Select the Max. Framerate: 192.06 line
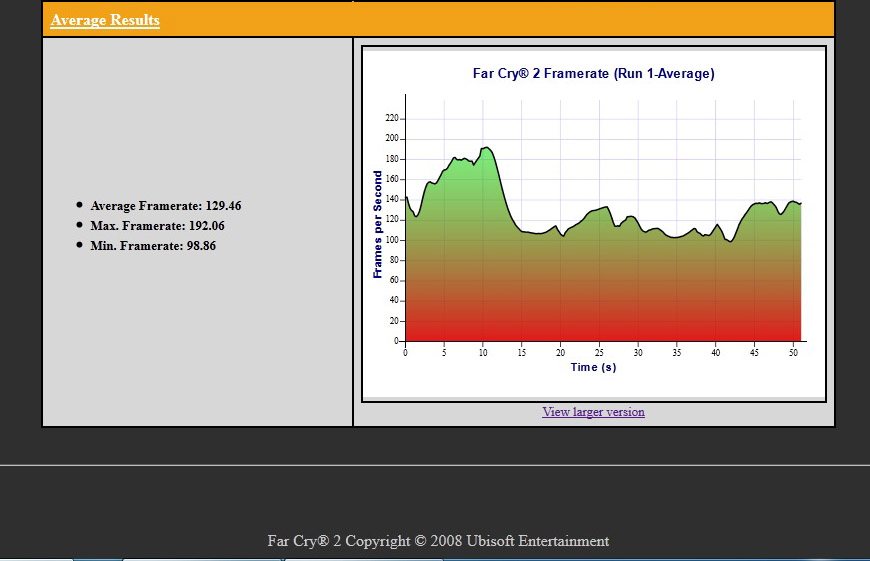870x561 pixels. (x=157, y=226)
